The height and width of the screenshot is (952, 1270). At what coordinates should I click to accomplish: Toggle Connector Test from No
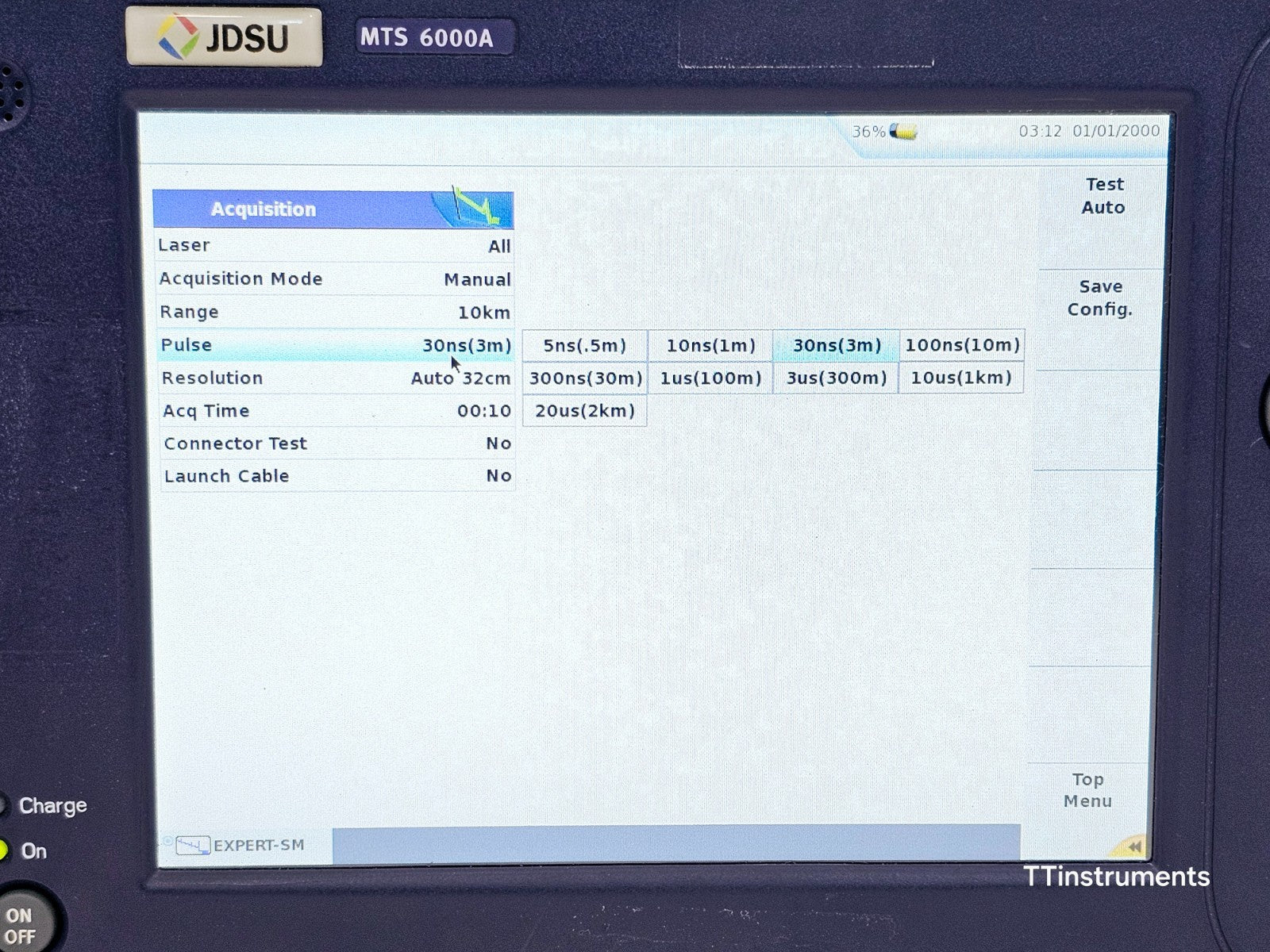click(x=337, y=443)
